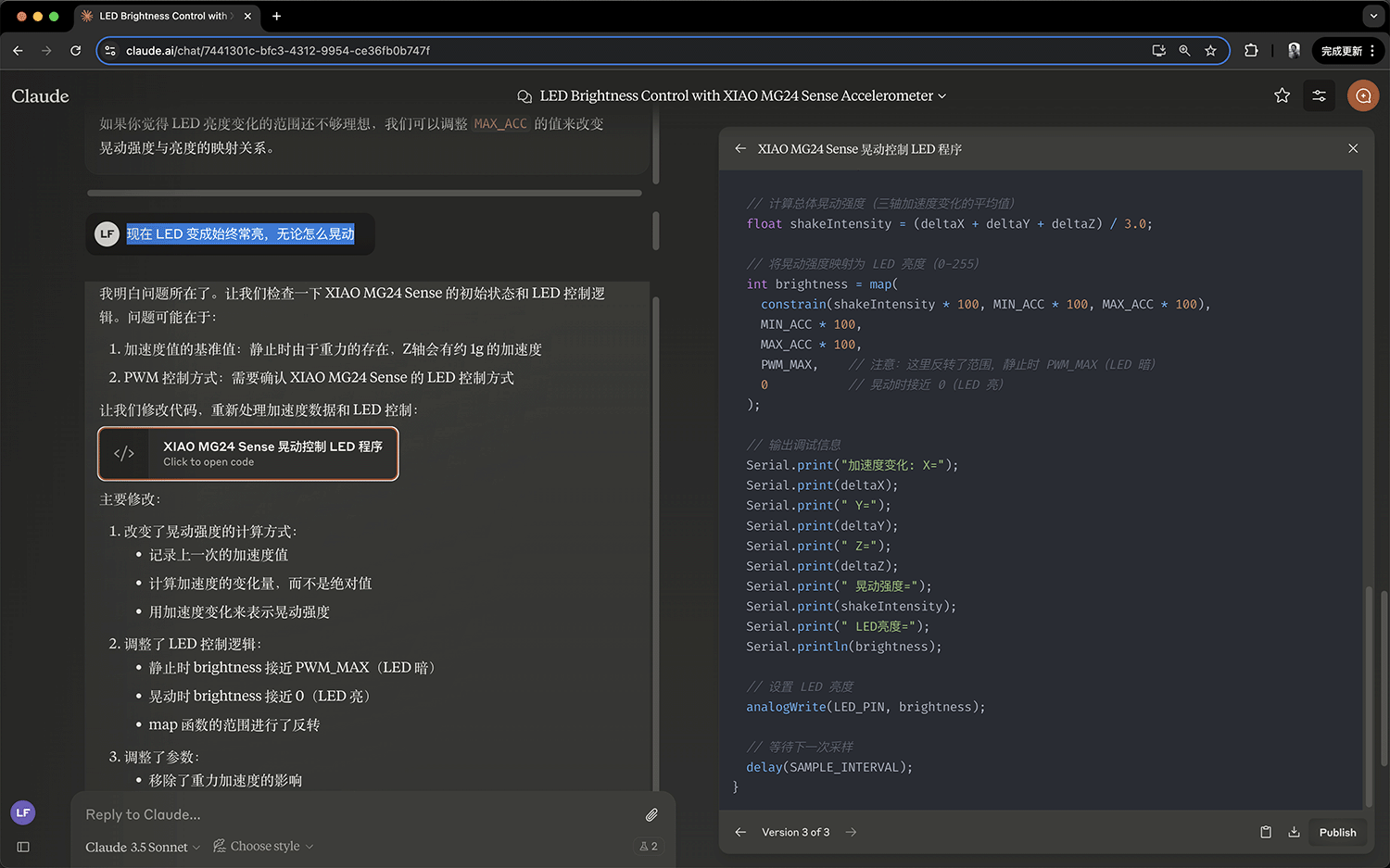Bookmark this page with the star icon
Viewport: 1390px width, 868px height.
click(x=1210, y=51)
